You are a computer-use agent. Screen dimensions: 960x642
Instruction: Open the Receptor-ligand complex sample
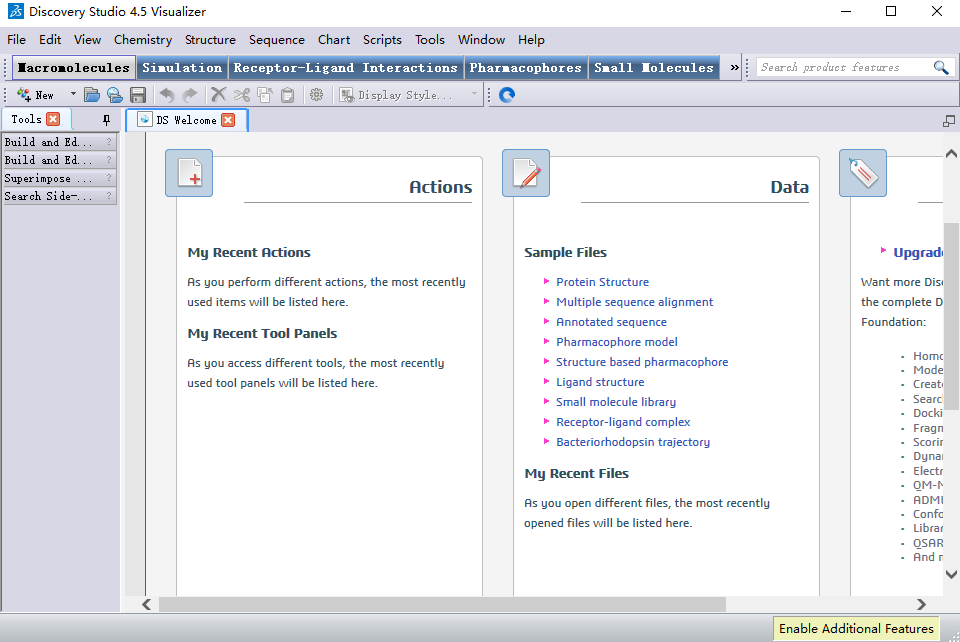[x=623, y=422]
